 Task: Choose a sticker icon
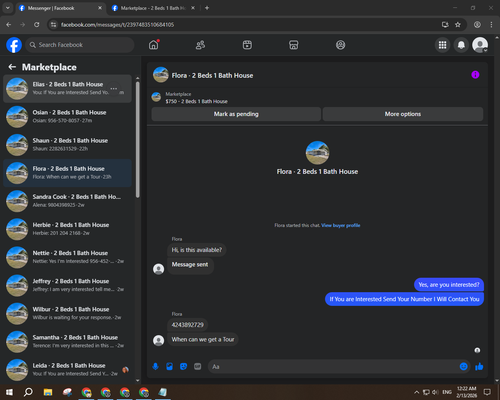click(x=183, y=367)
